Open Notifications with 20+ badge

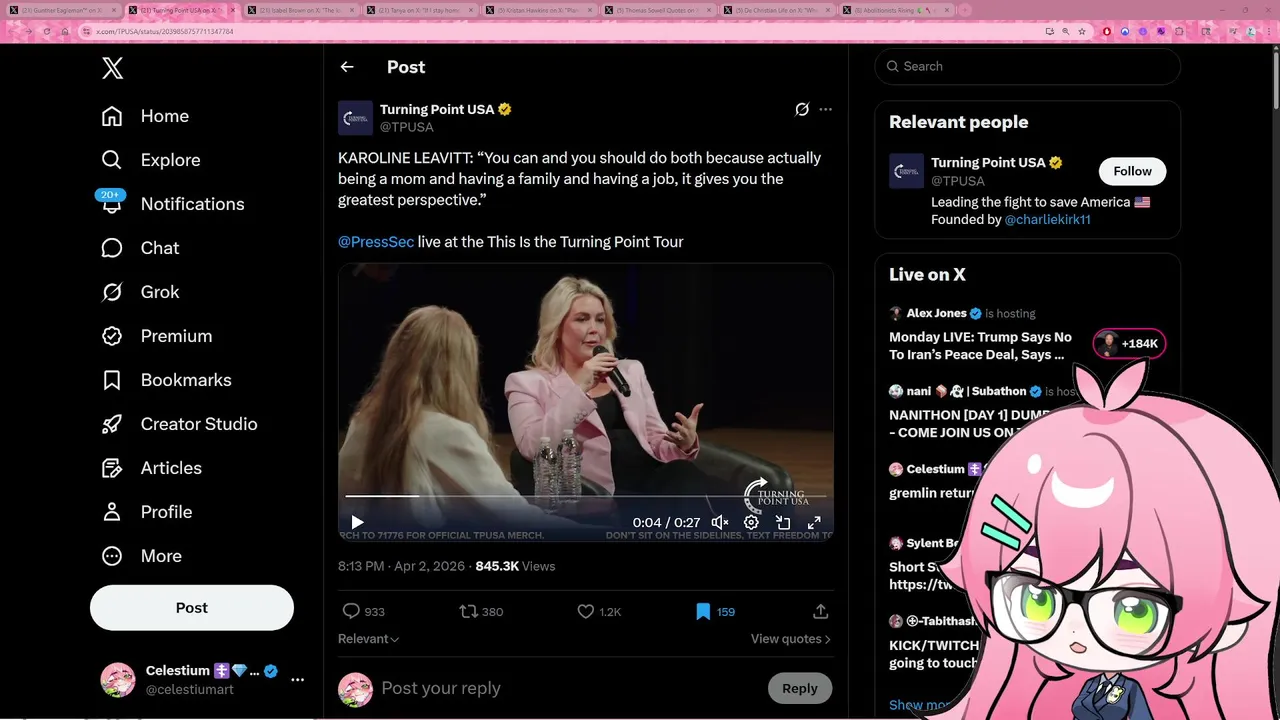[x=172, y=204]
